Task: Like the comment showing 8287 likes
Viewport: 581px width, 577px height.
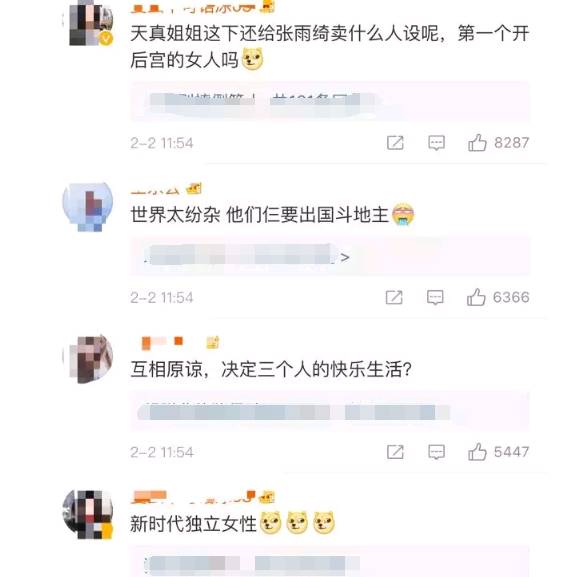Action: tap(477, 143)
